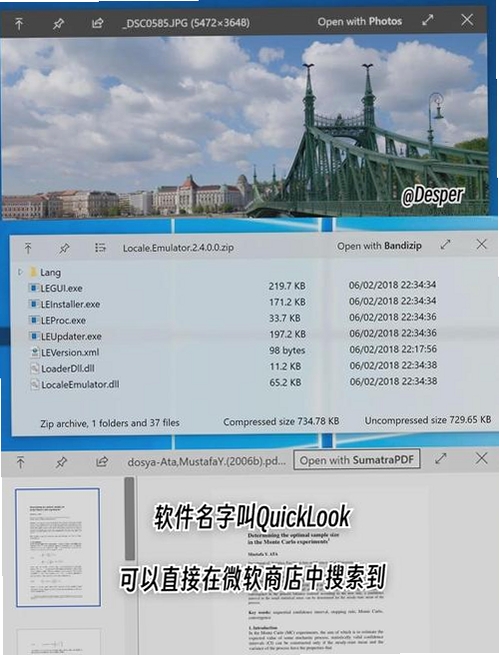Pin the PDF preview window
499x655 pixels.
(61, 462)
